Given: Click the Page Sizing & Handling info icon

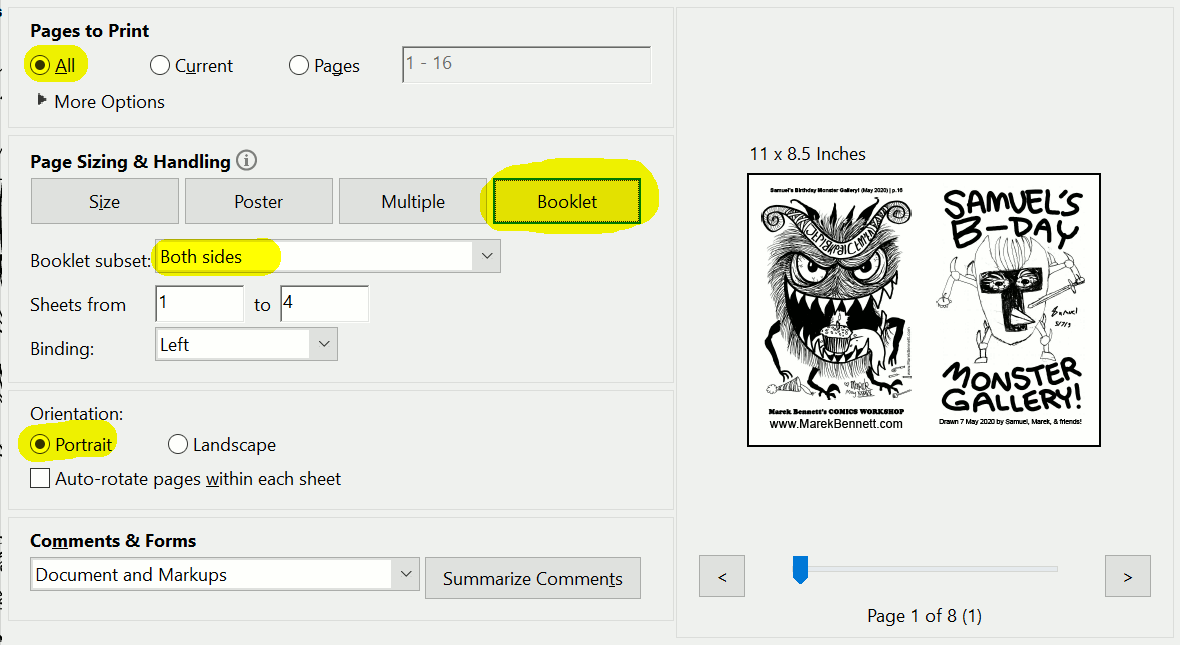Looking at the screenshot, I should (247, 161).
